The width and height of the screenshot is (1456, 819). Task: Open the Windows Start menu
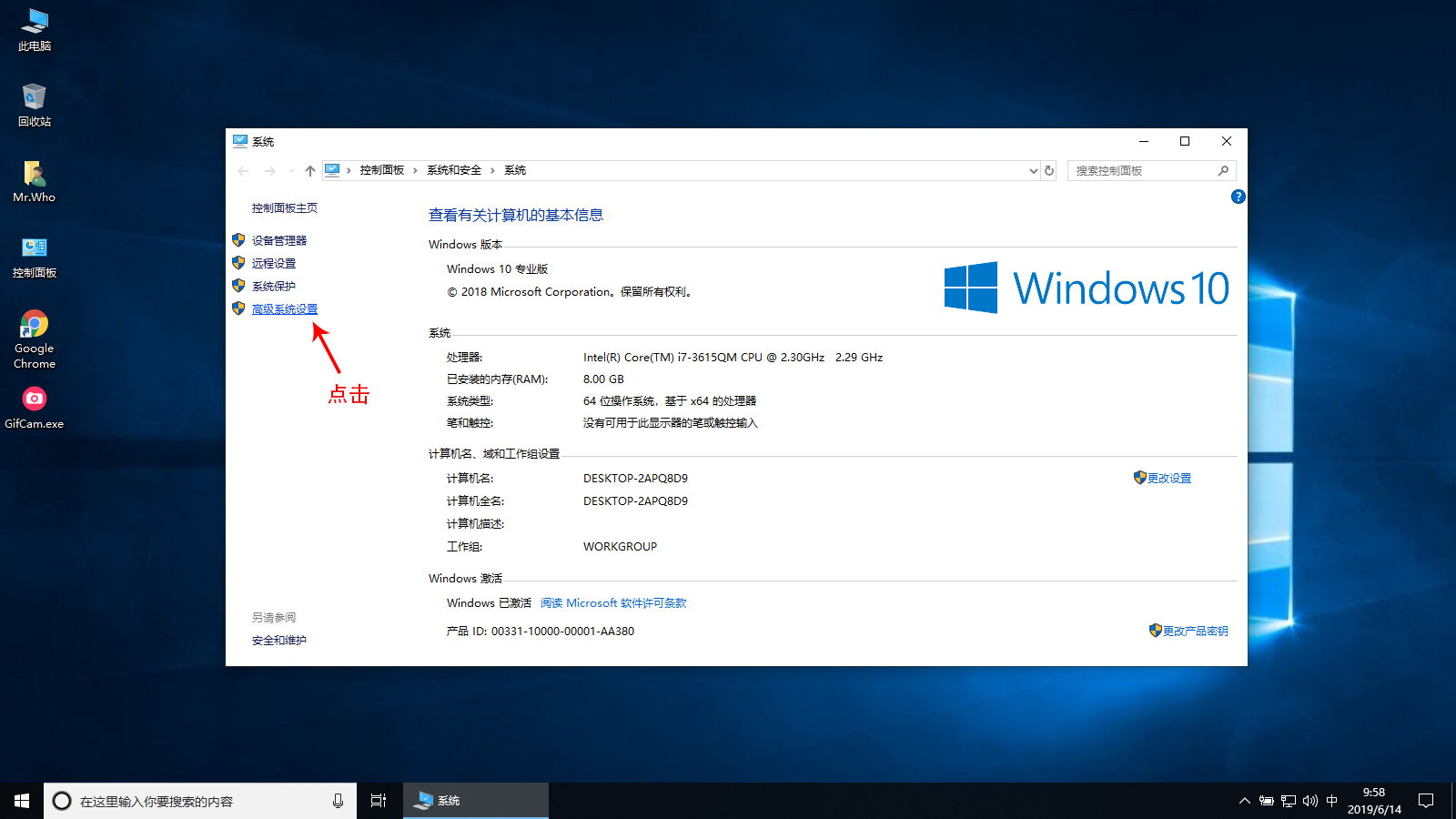pyautogui.click(x=22, y=801)
